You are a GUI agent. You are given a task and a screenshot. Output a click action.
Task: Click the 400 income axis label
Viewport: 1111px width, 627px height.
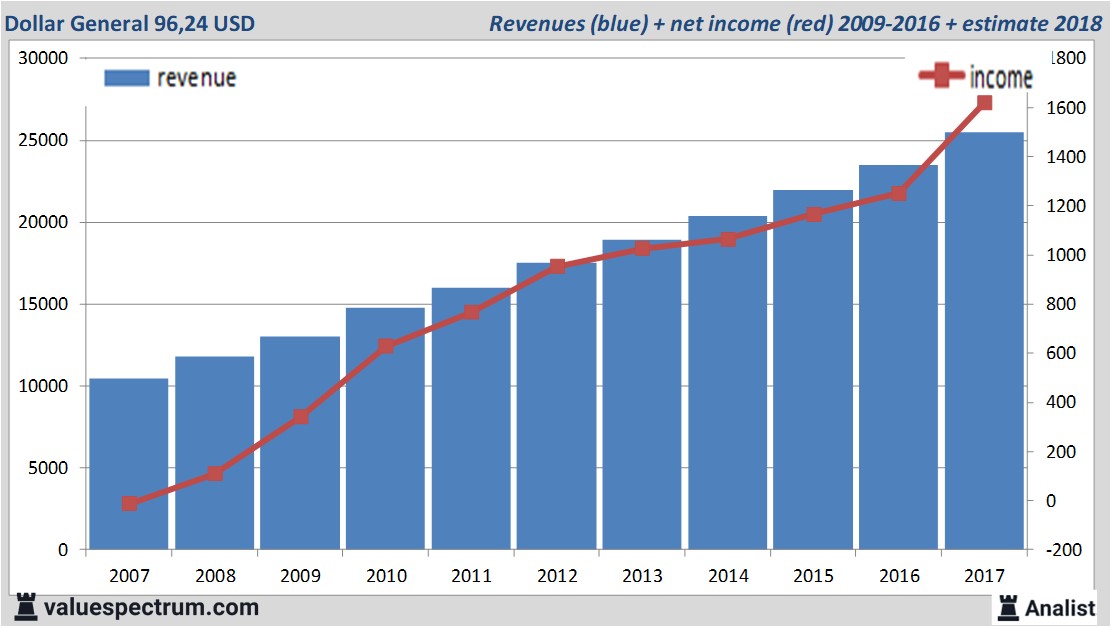click(x=1061, y=402)
